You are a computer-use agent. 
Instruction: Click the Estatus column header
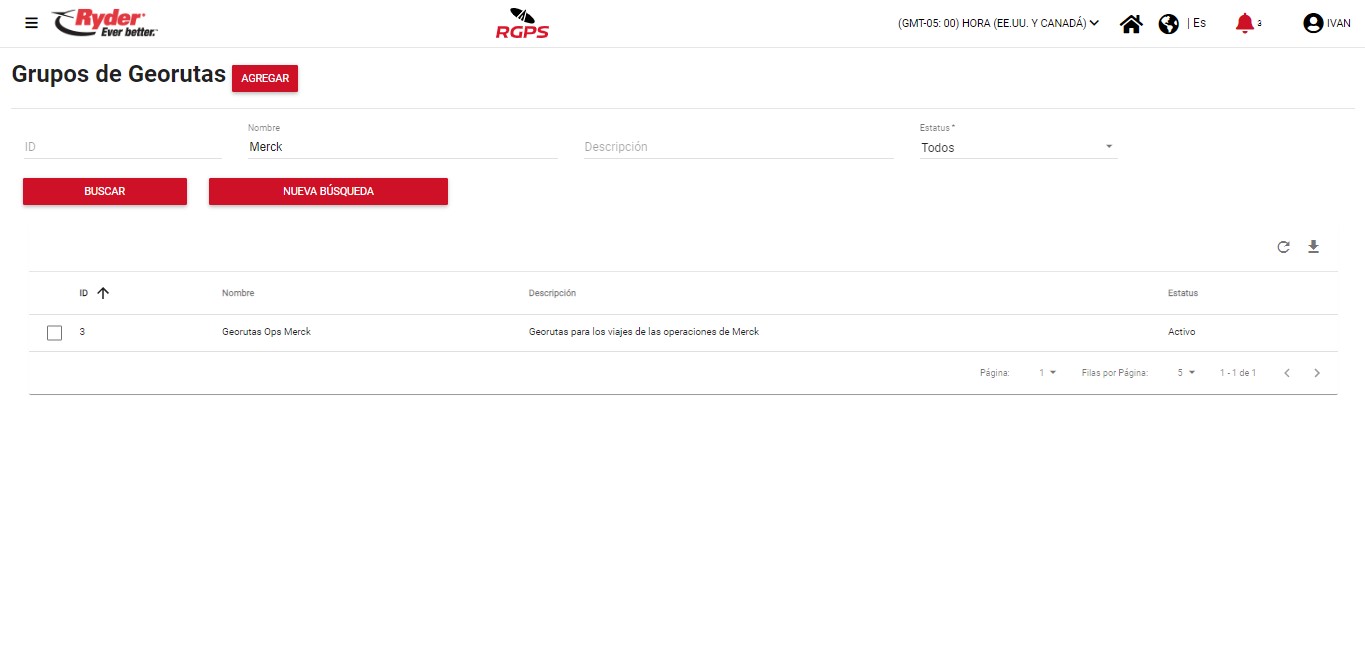tap(1182, 293)
